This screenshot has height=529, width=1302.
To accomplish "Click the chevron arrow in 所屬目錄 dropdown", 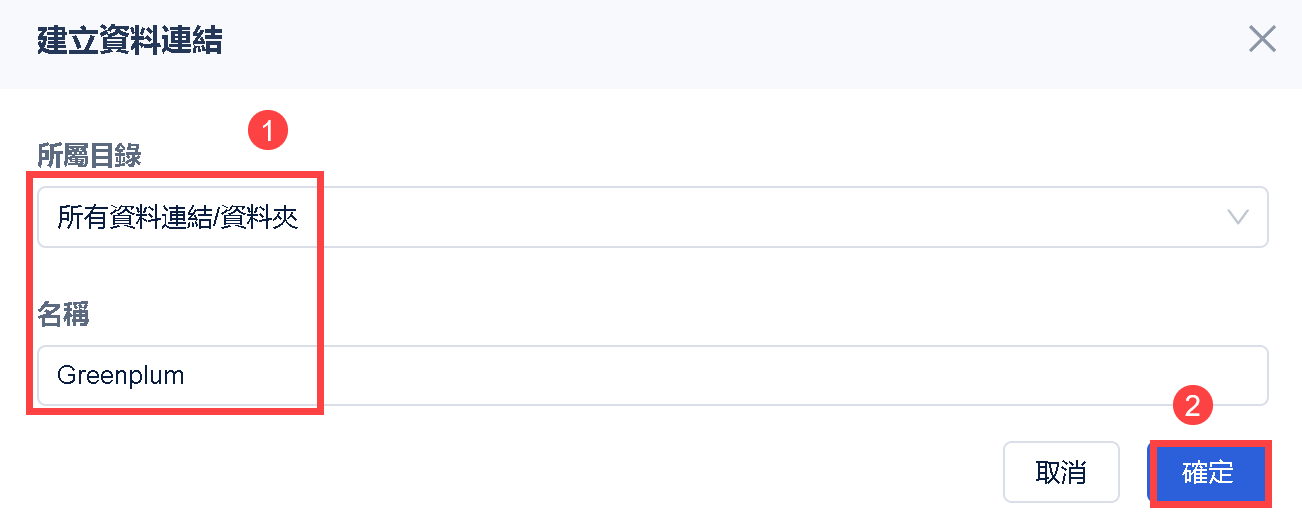I will (x=1238, y=217).
